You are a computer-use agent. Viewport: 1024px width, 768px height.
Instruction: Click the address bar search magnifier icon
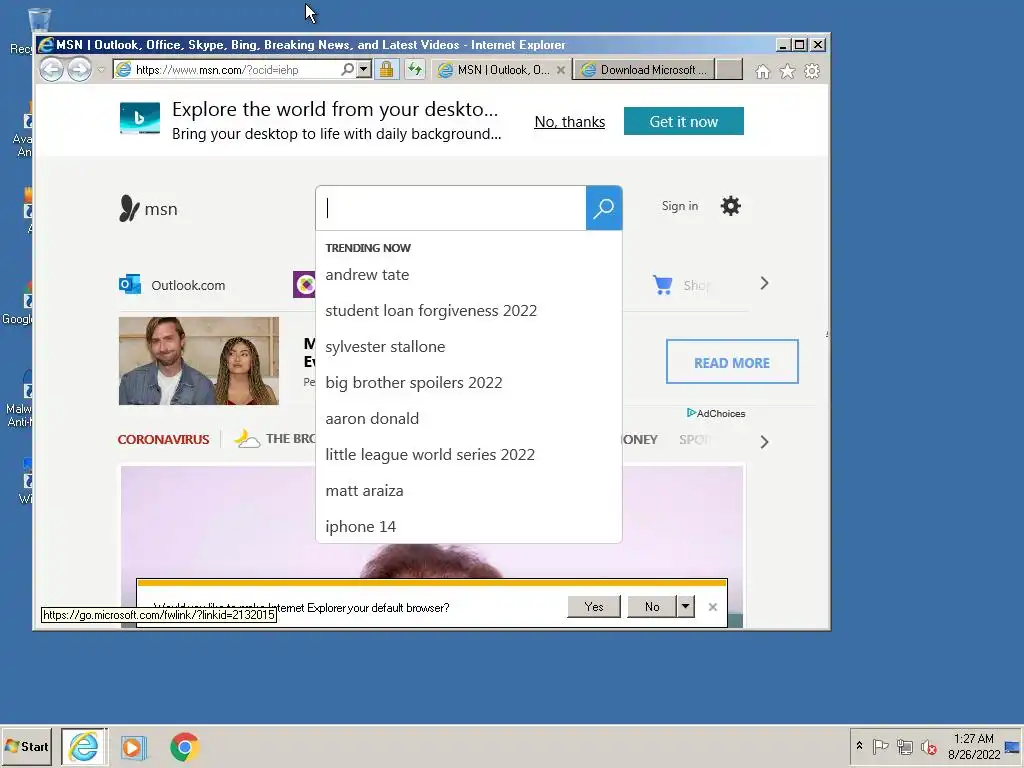[347, 69]
